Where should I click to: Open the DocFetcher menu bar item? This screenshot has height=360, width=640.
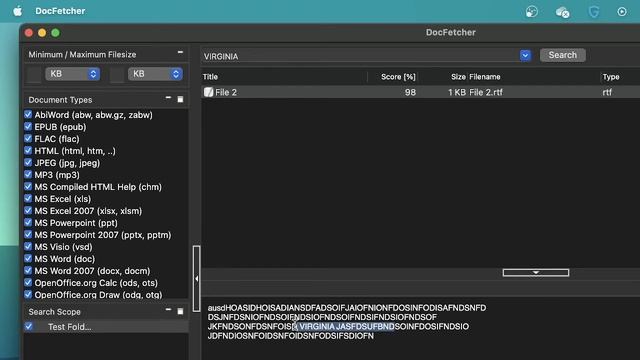click(x=60, y=11)
